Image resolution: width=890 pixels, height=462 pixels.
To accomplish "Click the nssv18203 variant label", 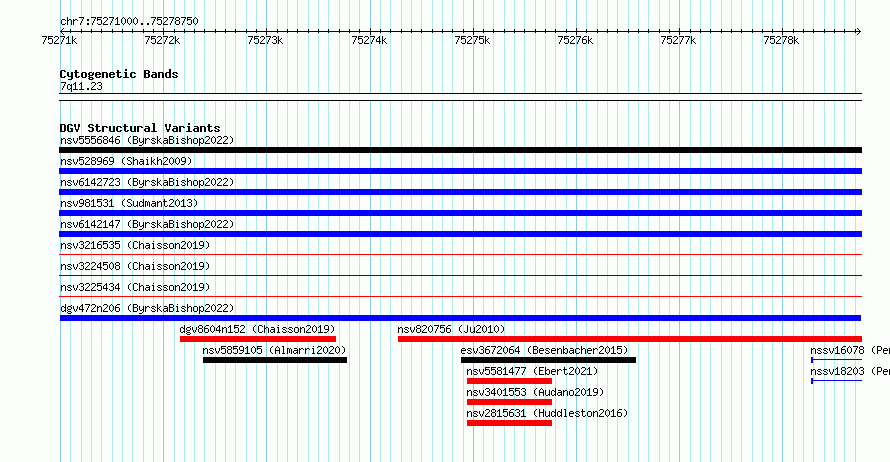I will (x=850, y=371).
